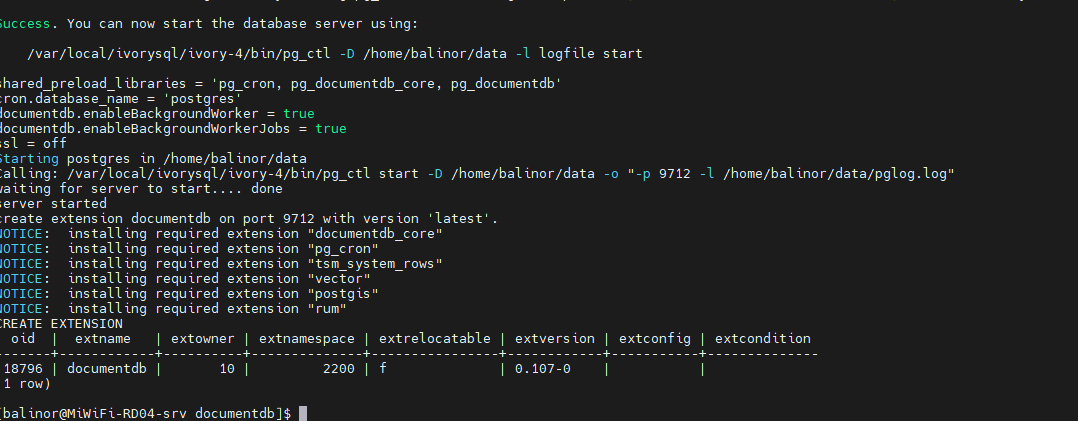This screenshot has width=1078, height=421.
Task: Click the "waiting for server to start" line
Action: 140,188
